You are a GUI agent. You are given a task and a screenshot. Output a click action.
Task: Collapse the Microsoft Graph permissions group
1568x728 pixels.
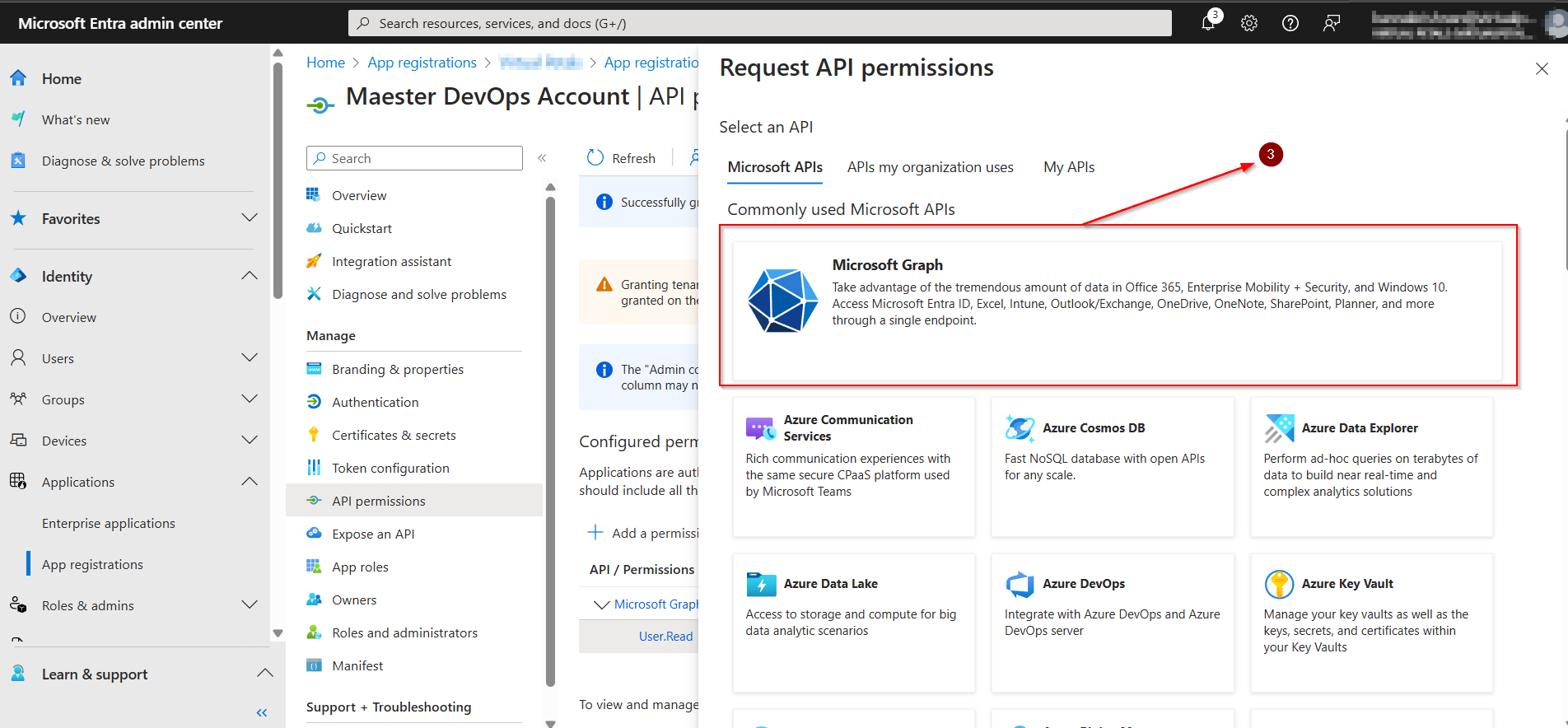point(601,604)
